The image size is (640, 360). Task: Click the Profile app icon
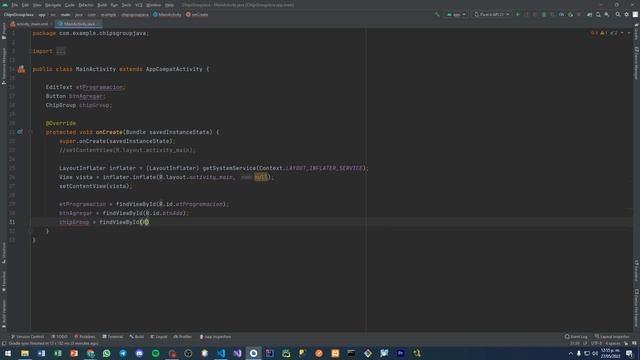point(561,14)
